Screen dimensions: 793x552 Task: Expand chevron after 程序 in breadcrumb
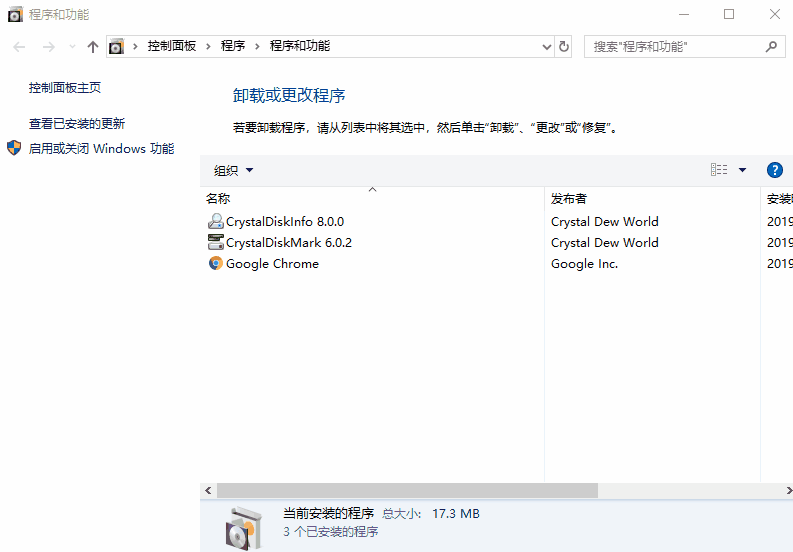[x=257, y=47]
